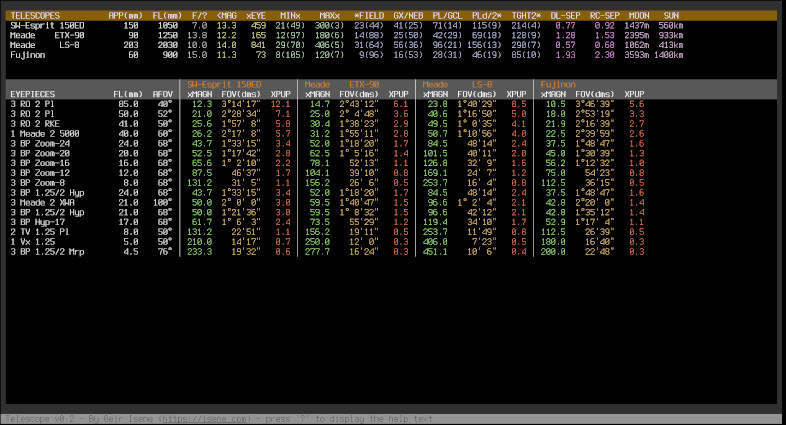Screen dimensions: 786x425
Task: Click the MOON column header
Action: tap(639, 16)
